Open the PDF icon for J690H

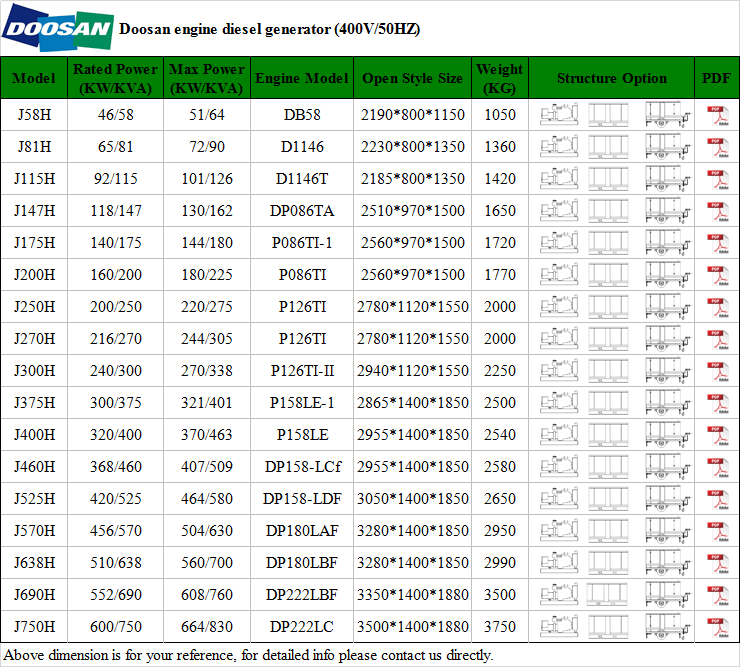click(718, 596)
